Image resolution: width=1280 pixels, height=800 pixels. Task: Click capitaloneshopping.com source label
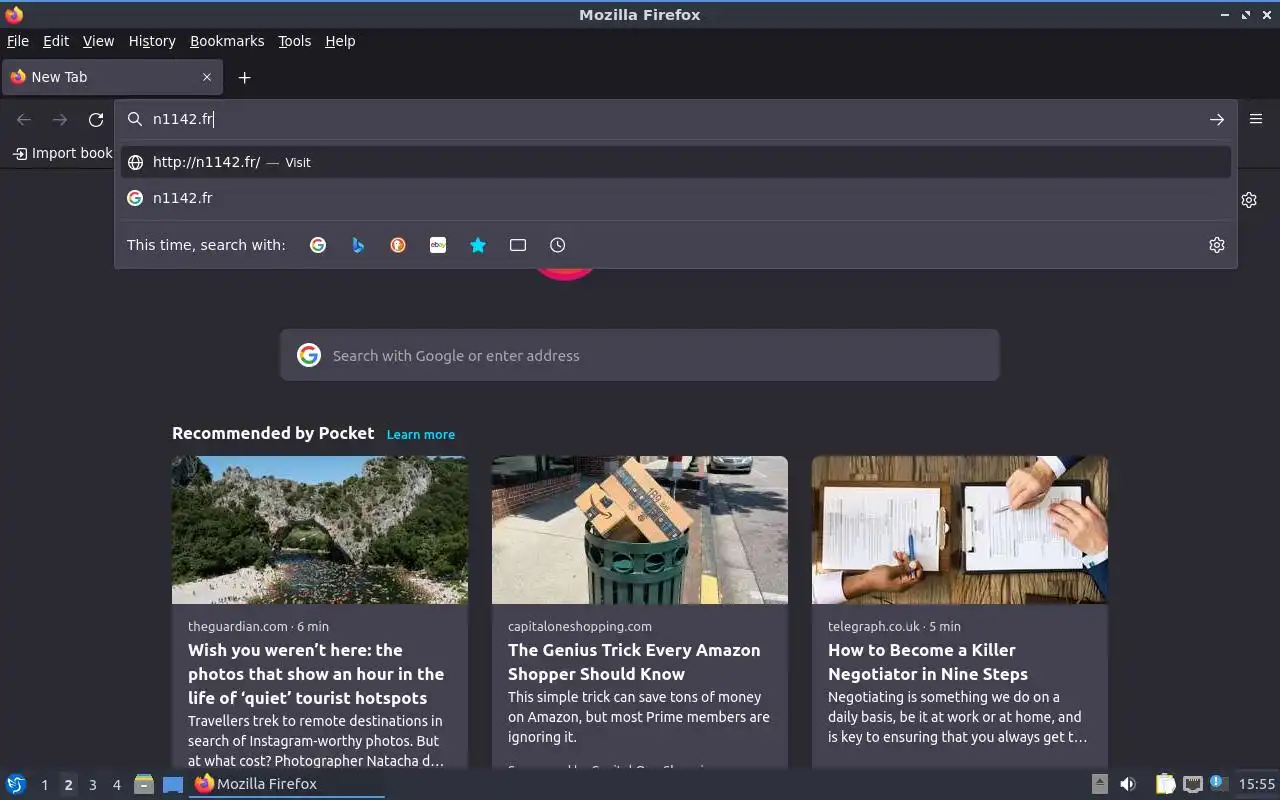click(580, 626)
